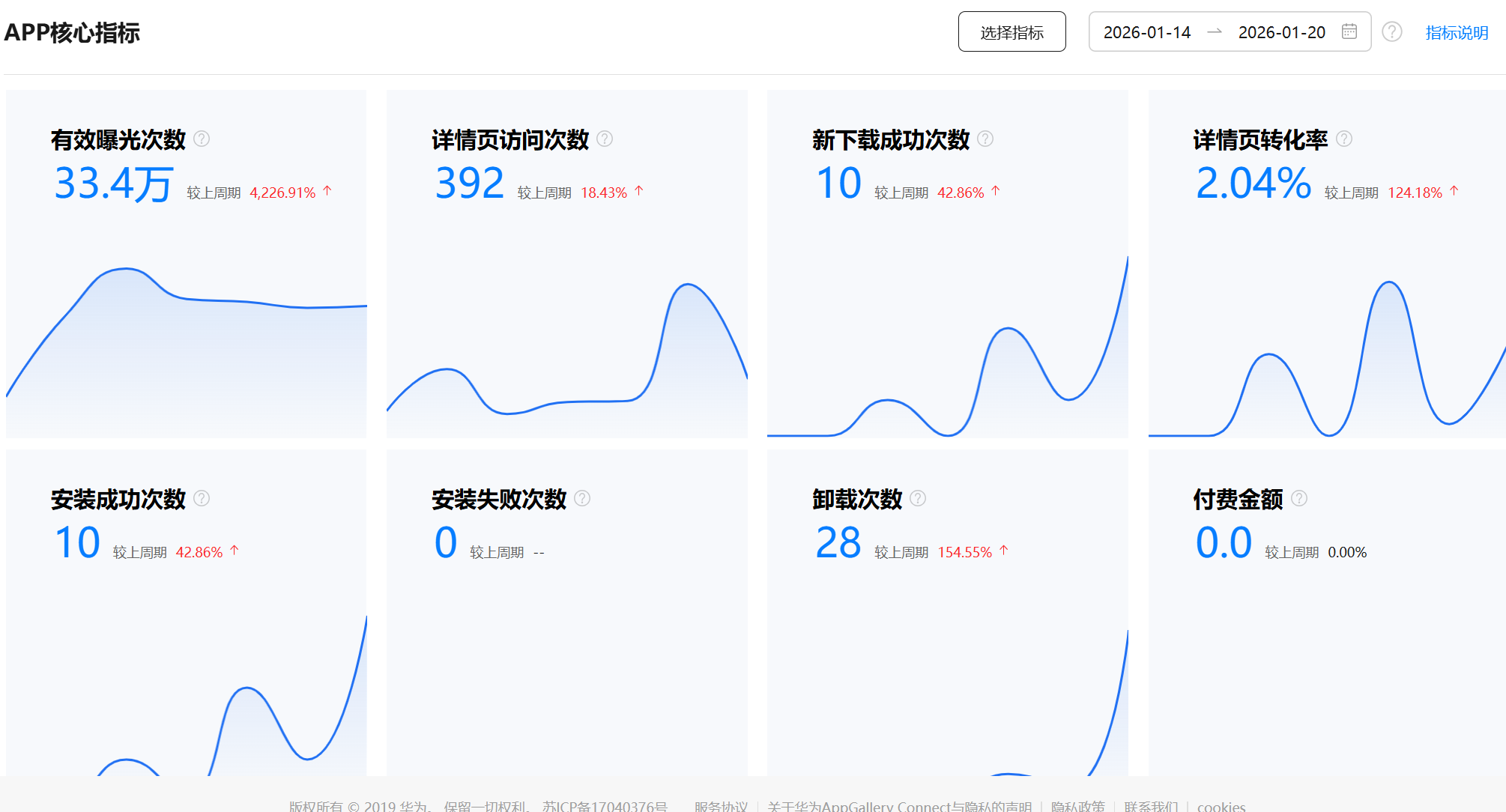Show help for 有效曝光次数
Viewport: 1506px width, 812px height.
202,139
